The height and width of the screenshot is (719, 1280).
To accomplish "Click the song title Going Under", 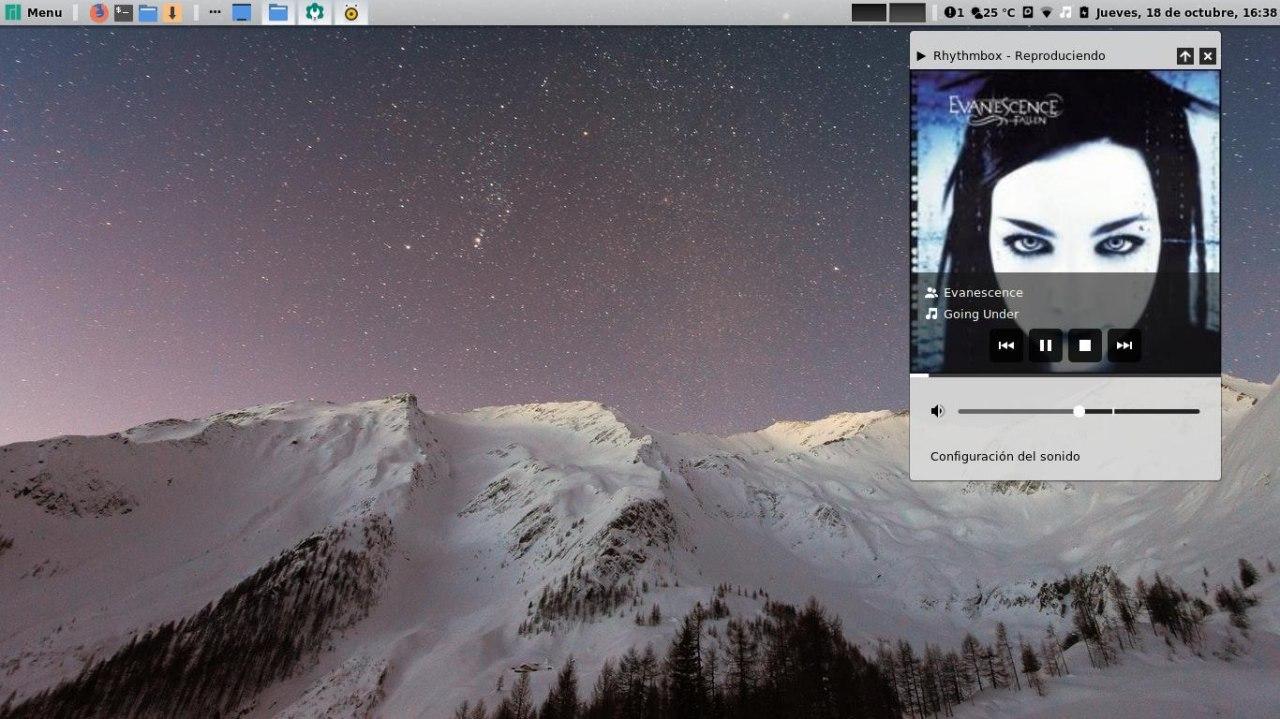I will pyautogui.click(x=981, y=314).
